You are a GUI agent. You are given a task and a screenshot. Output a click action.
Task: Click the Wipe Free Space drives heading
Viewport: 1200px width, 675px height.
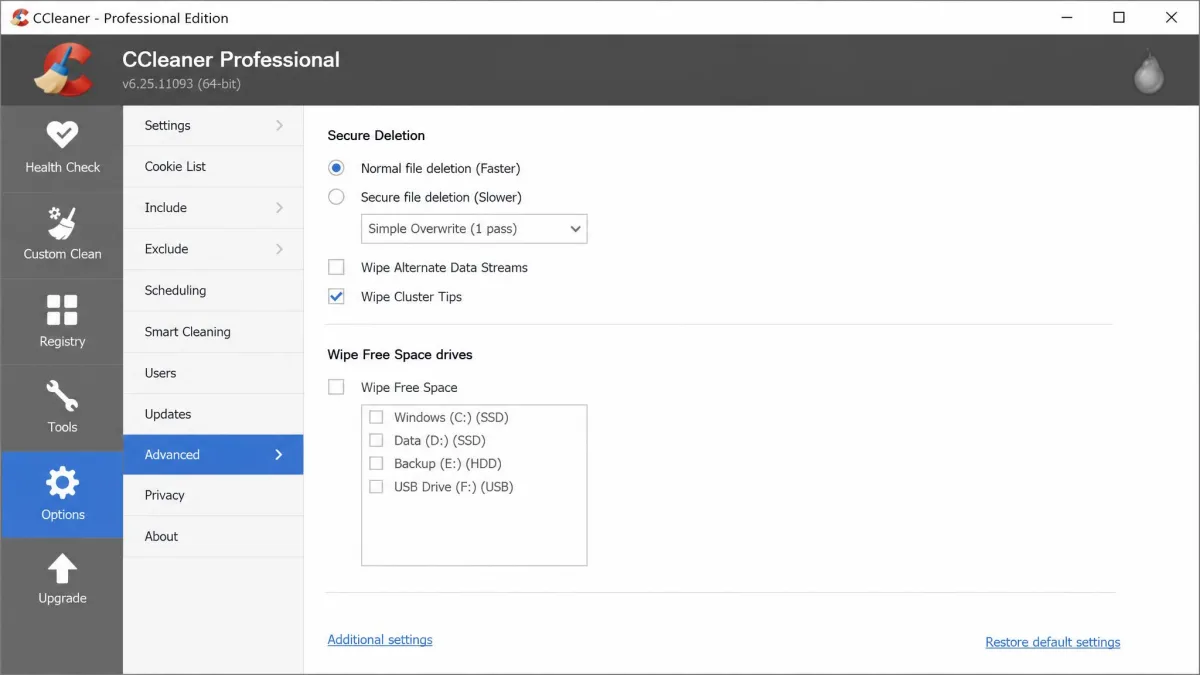coord(400,355)
